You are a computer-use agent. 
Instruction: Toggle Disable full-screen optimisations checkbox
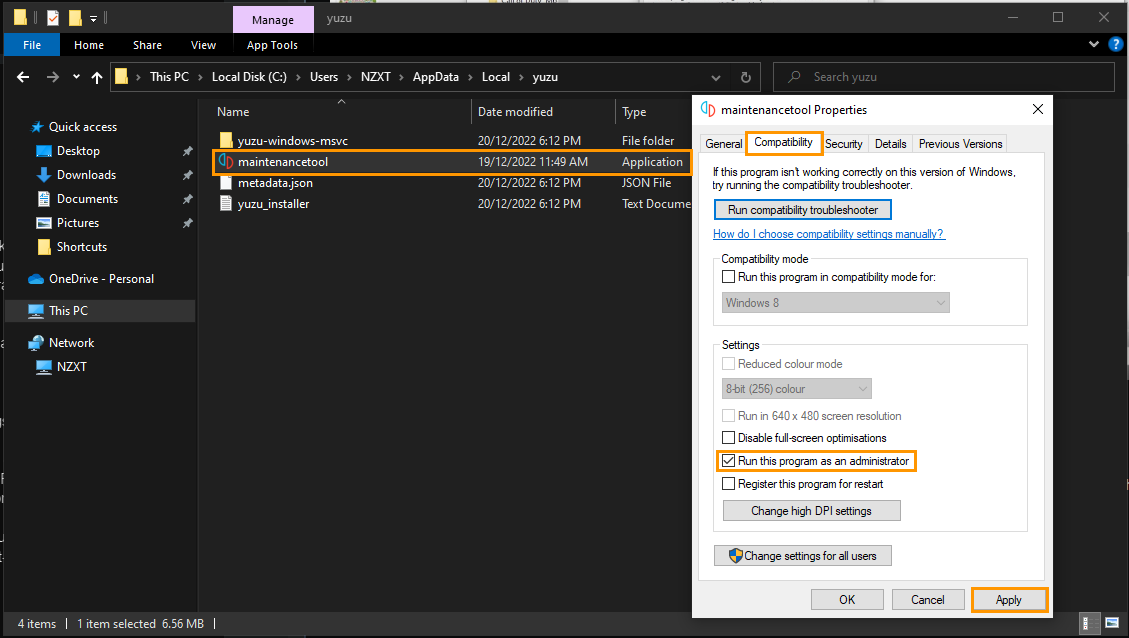tap(729, 438)
